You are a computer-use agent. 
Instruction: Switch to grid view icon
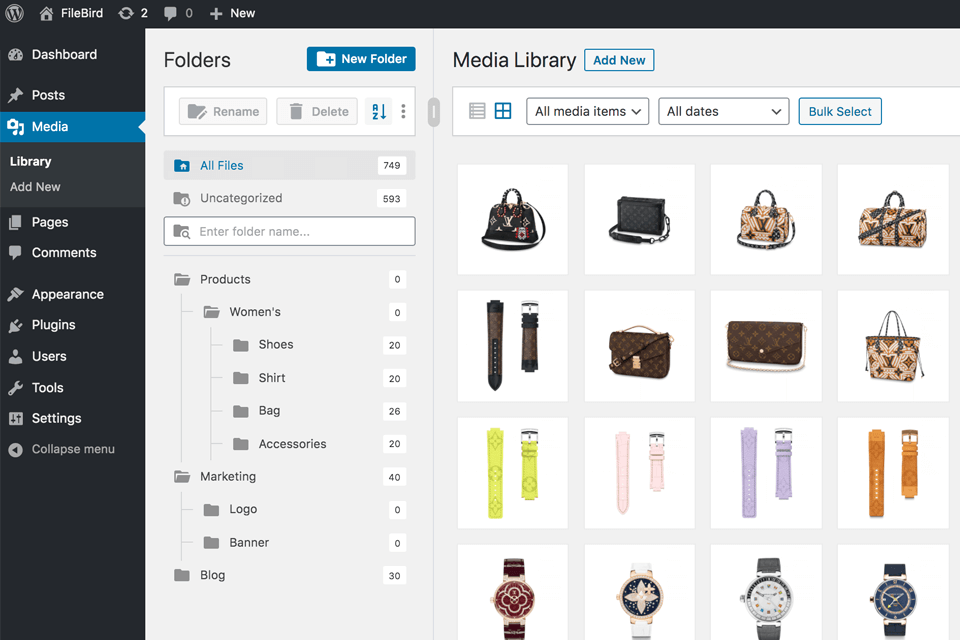[x=503, y=111]
